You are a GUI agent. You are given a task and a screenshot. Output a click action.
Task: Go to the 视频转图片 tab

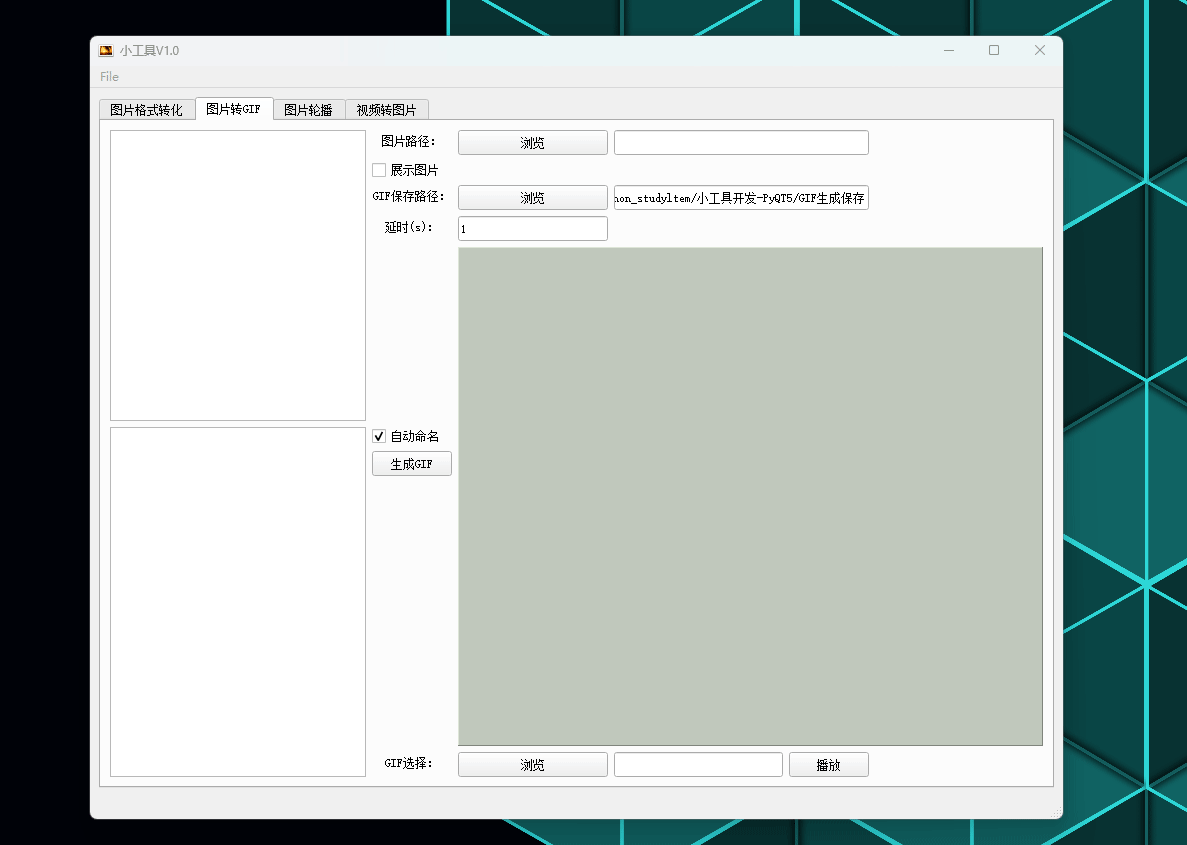point(386,110)
